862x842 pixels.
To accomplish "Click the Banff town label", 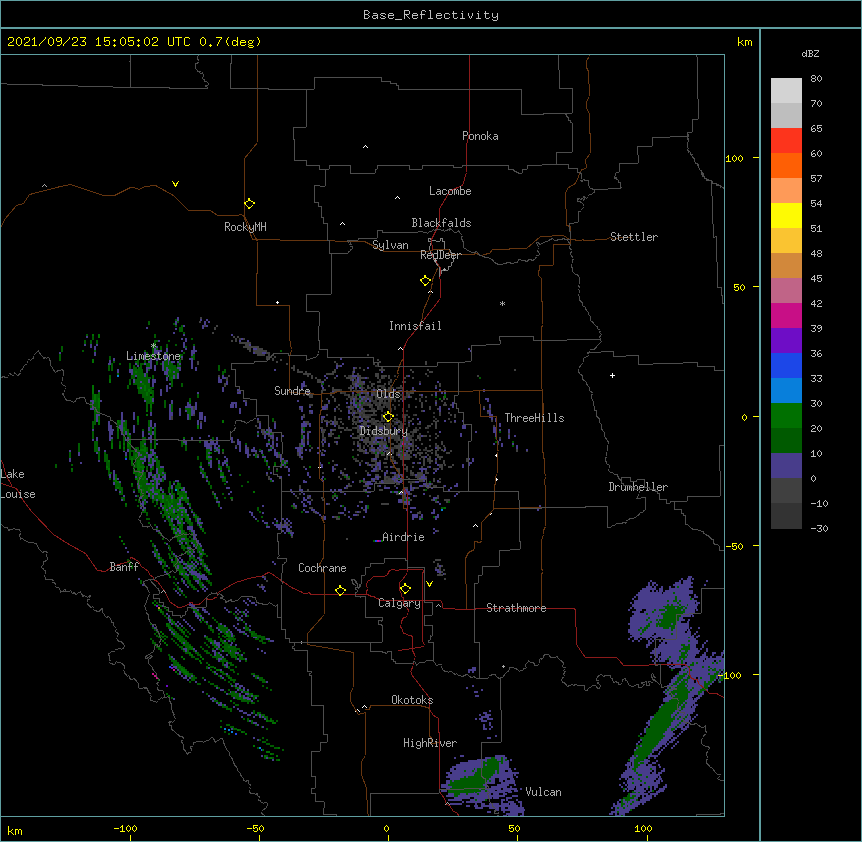I will [124, 567].
